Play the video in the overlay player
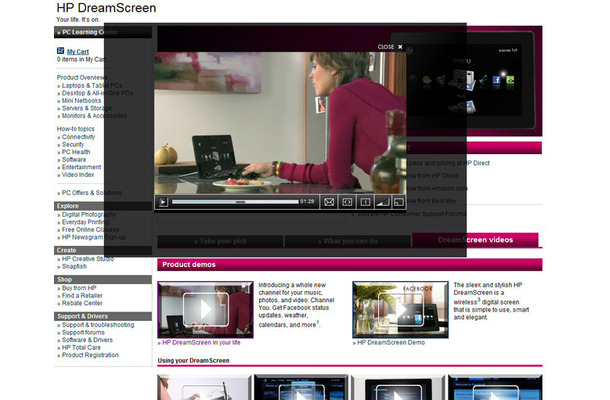This screenshot has height=400, width=610. (163, 202)
